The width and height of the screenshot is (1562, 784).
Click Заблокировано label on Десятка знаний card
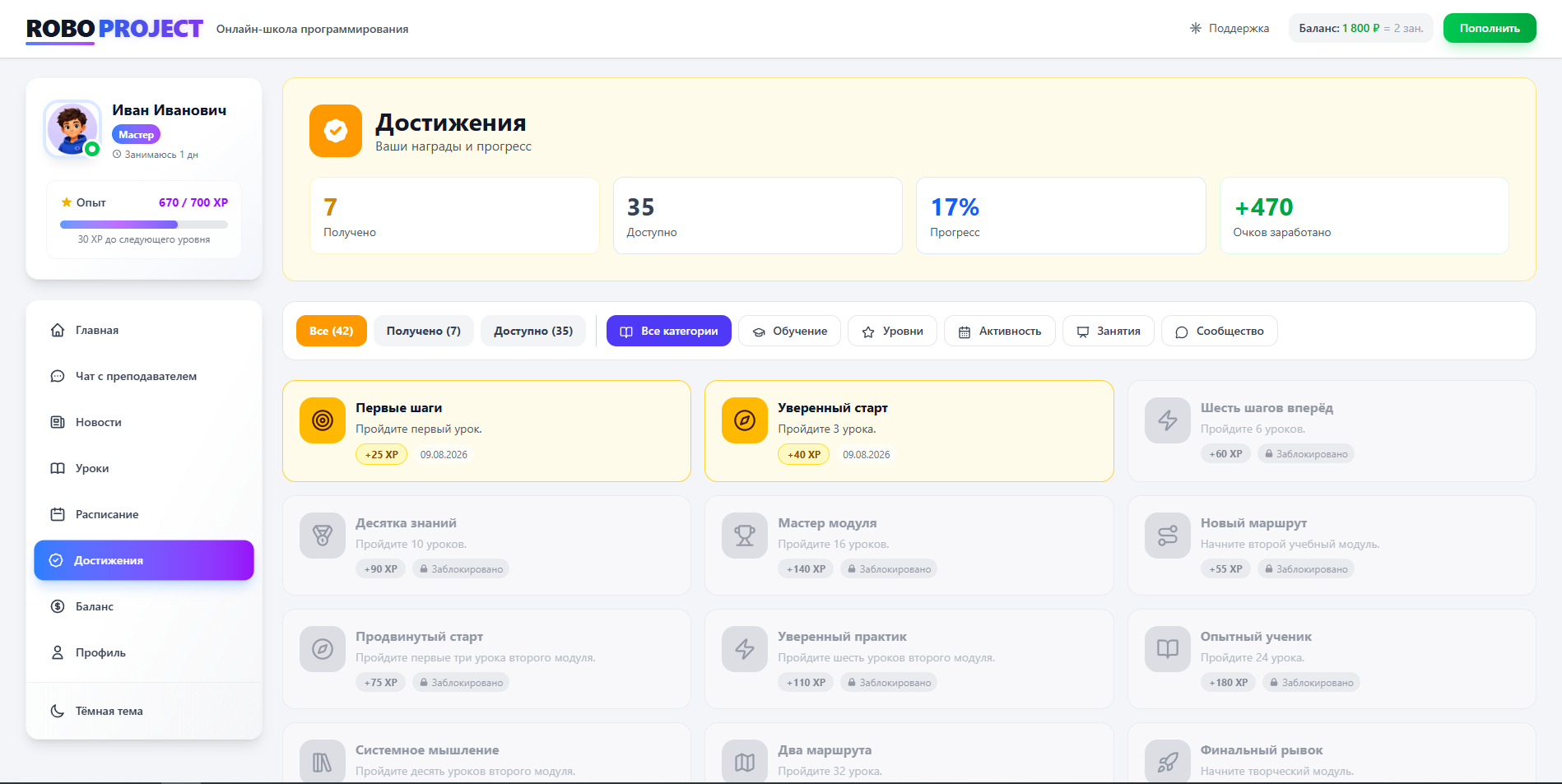click(x=461, y=568)
